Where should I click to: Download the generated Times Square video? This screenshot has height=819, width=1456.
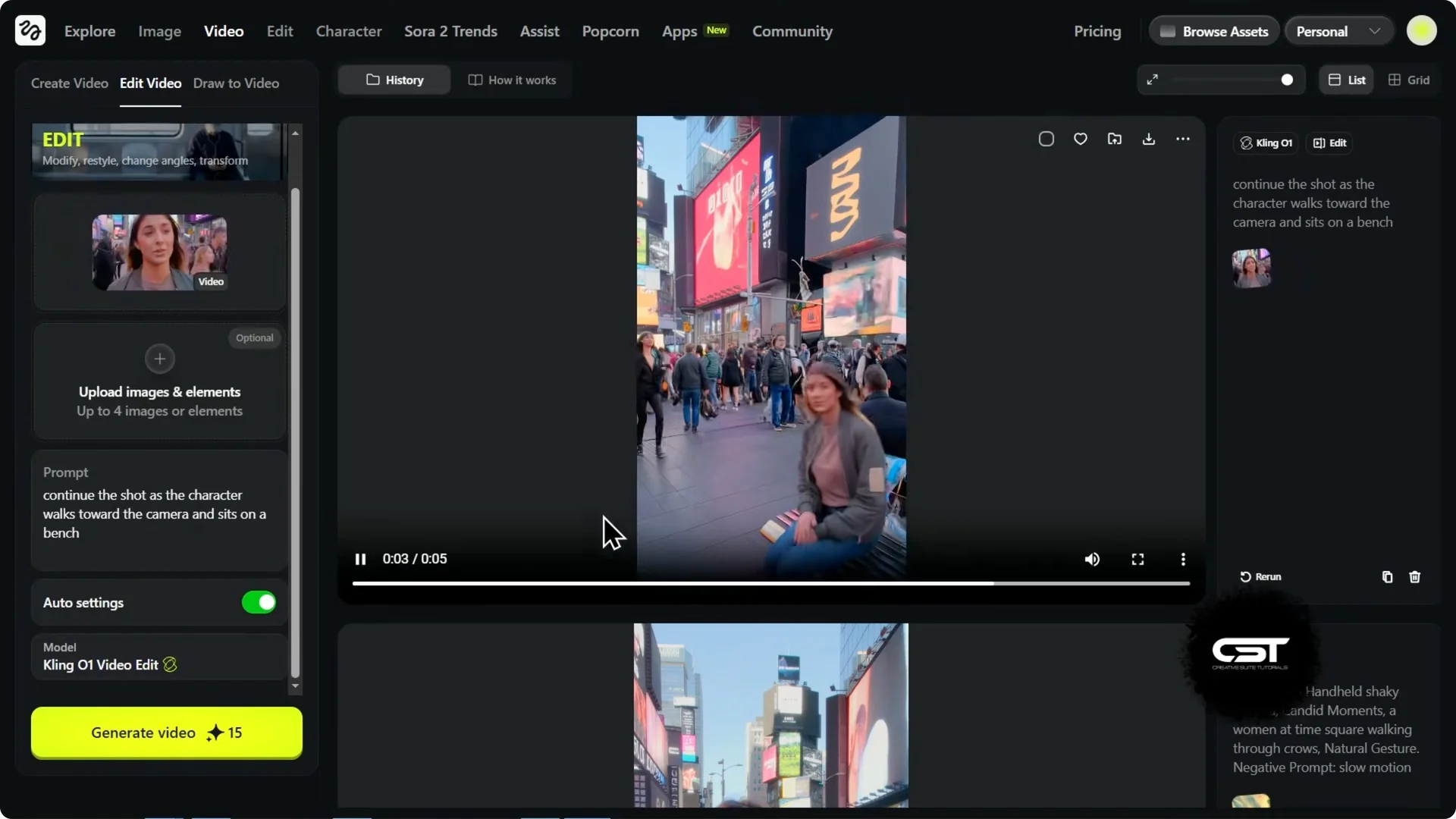click(x=1148, y=139)
